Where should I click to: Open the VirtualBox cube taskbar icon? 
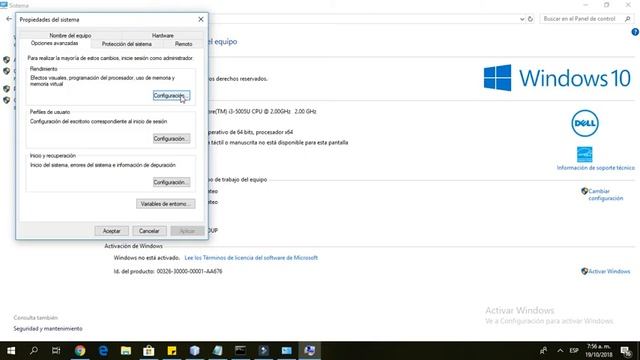pyautogui.click(x=195, y=351)
